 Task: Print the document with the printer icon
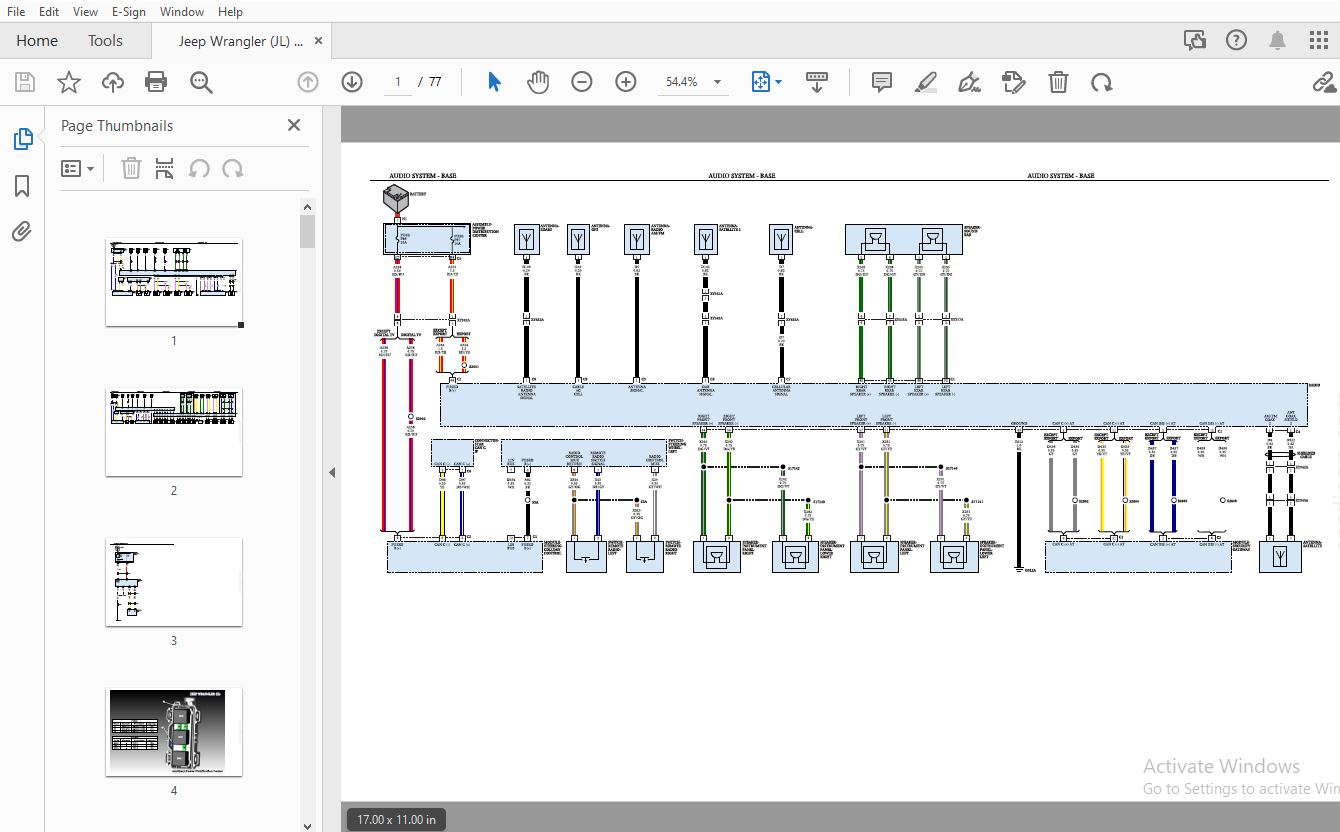156,82
